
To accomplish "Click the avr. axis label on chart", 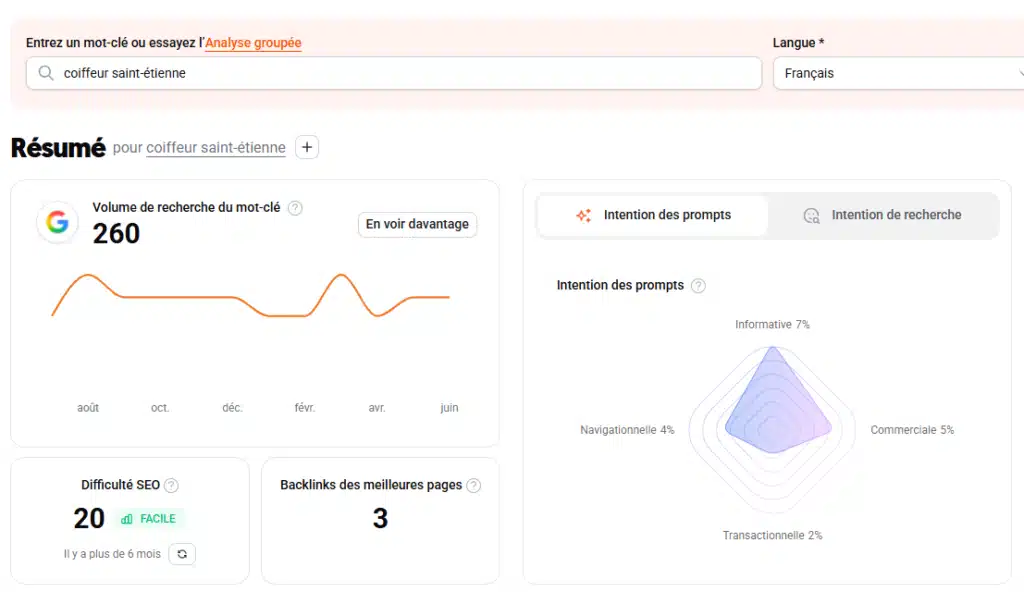I will point(377,407).
